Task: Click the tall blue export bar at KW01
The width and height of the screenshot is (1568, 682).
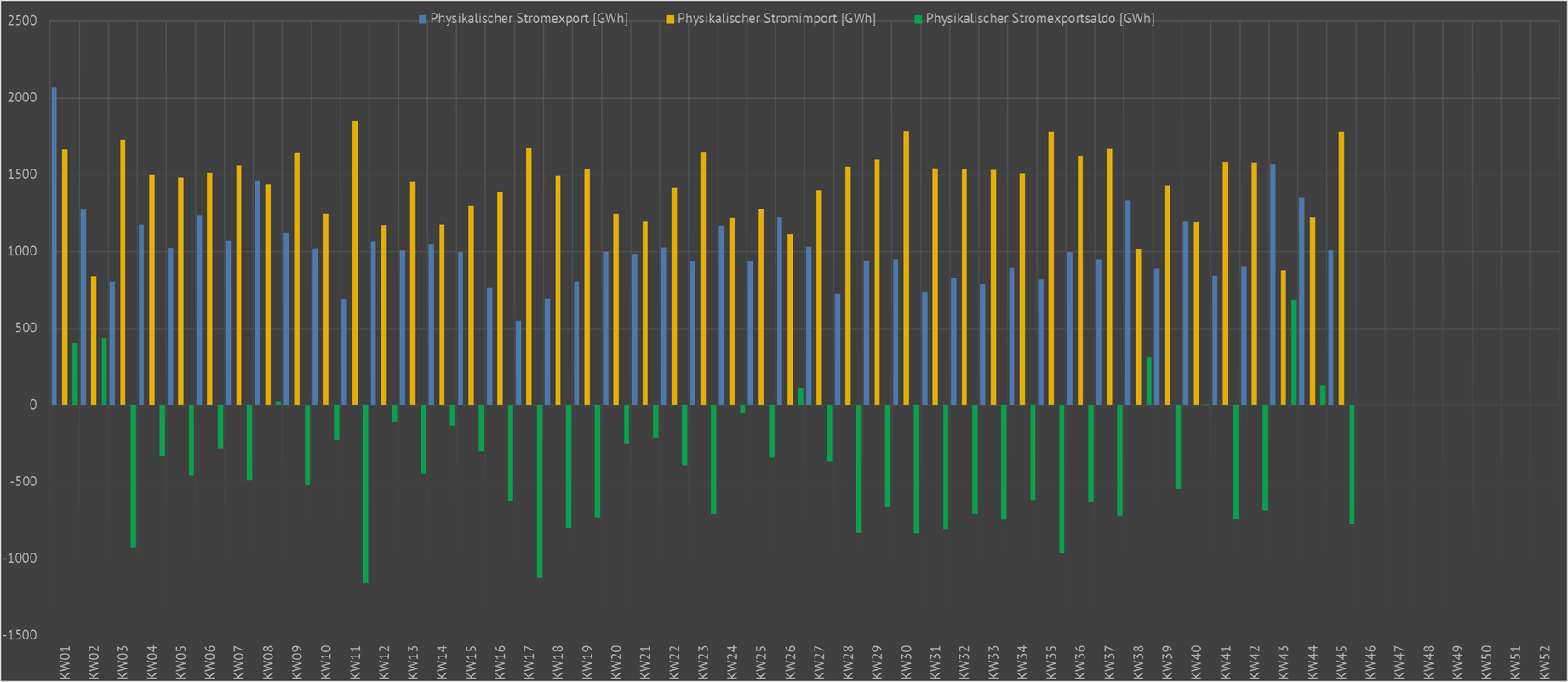Action: tap(54, 245)
